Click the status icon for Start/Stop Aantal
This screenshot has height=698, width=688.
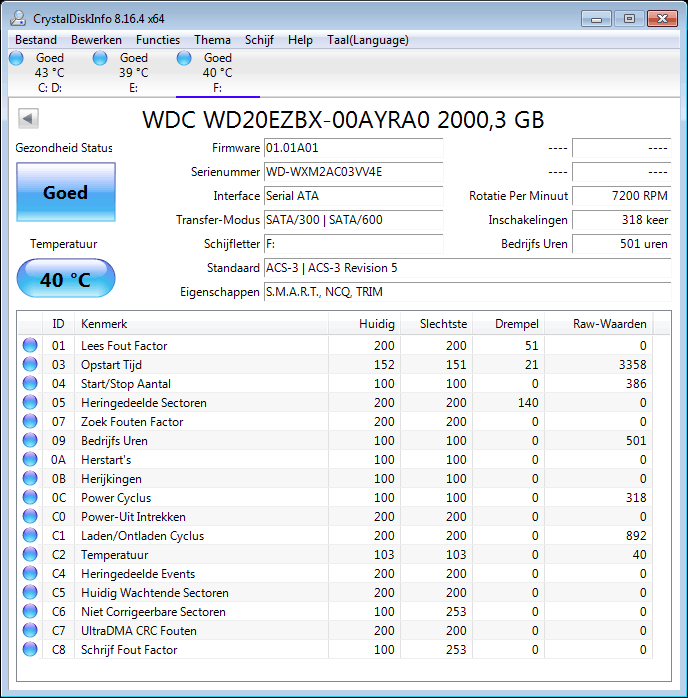[30, 383]
